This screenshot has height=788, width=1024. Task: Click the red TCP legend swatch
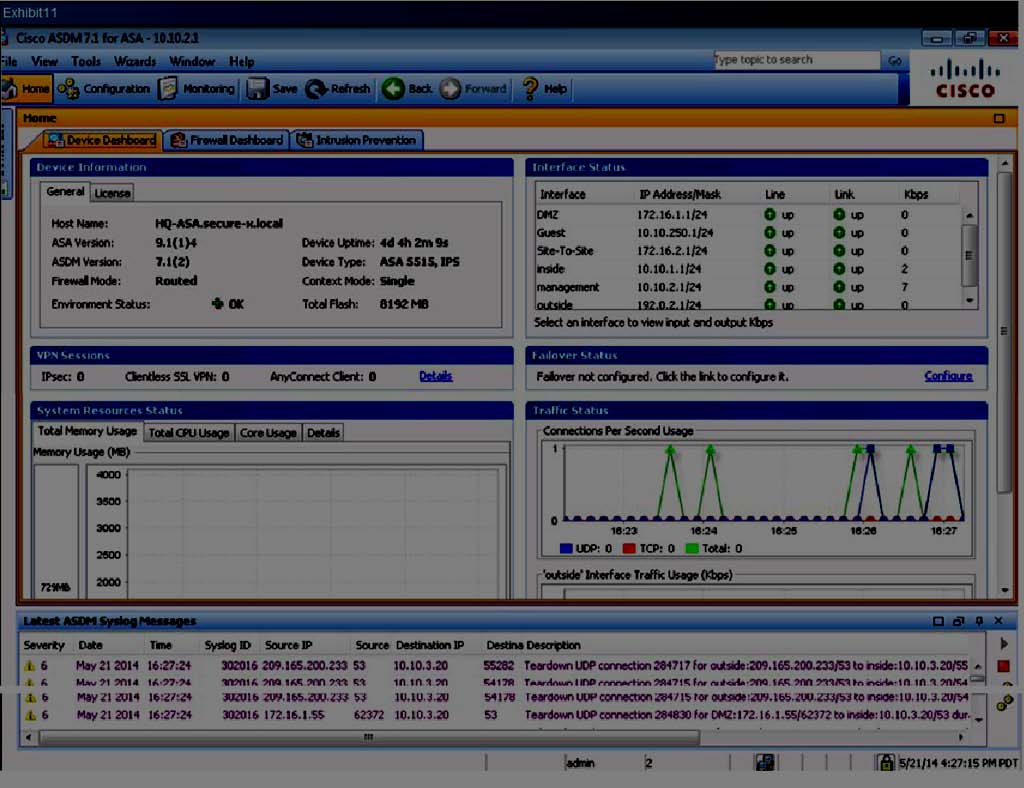coord(629,548)
